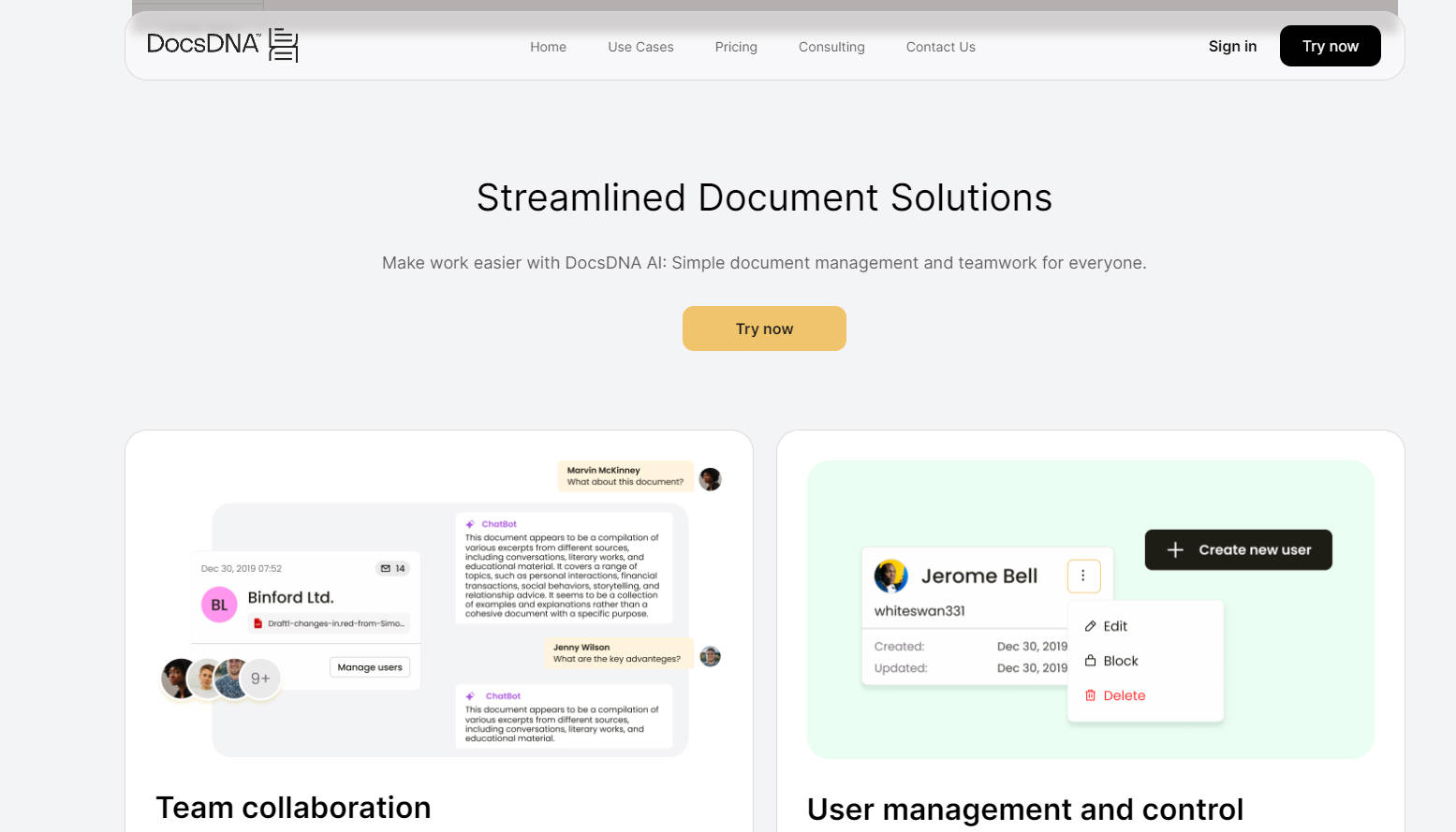Image resolution: width=1456 pixels, height=832 pixels.
Task: Open the Use Cases menu item
Action: point(640,47)
